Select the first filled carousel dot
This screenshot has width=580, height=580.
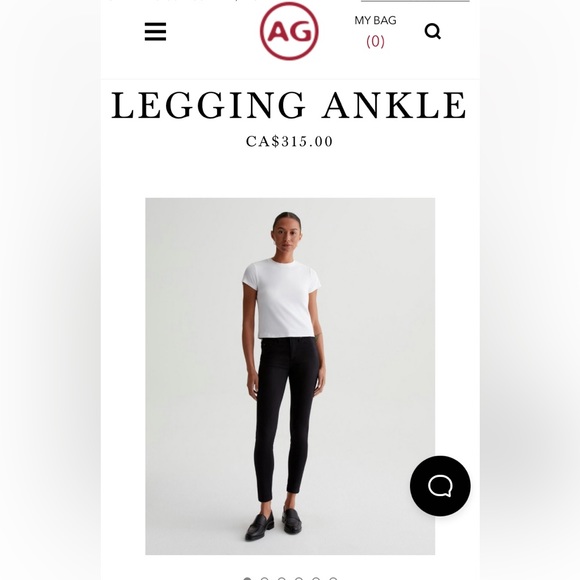pyautogui.click(x=247, y=579)
